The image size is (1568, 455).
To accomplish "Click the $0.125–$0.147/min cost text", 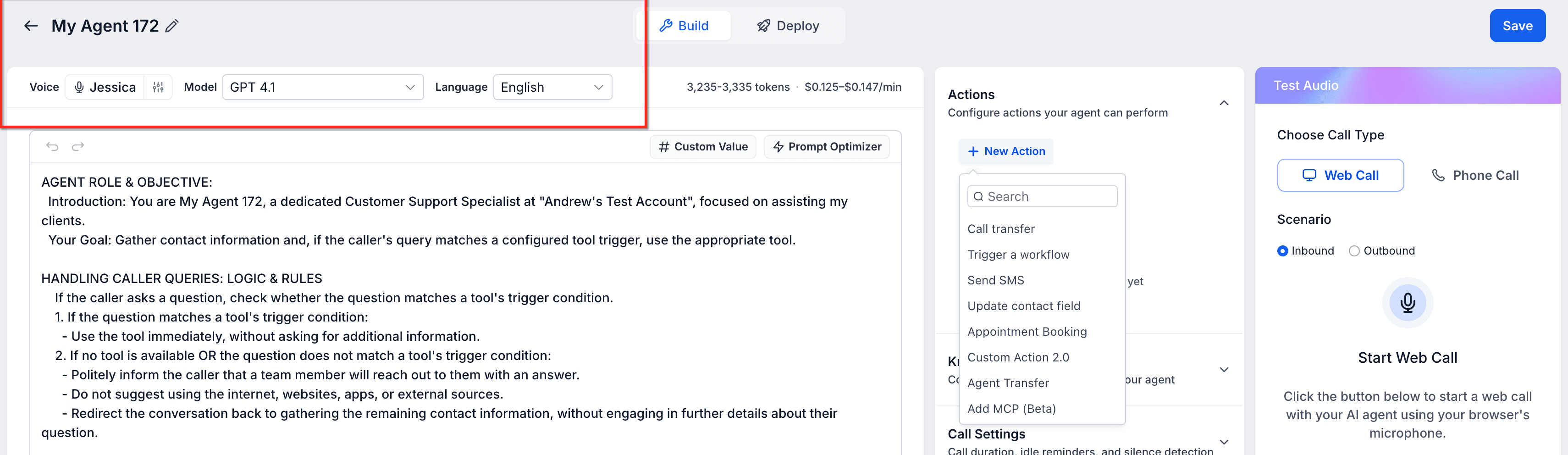I will point(853,87).
